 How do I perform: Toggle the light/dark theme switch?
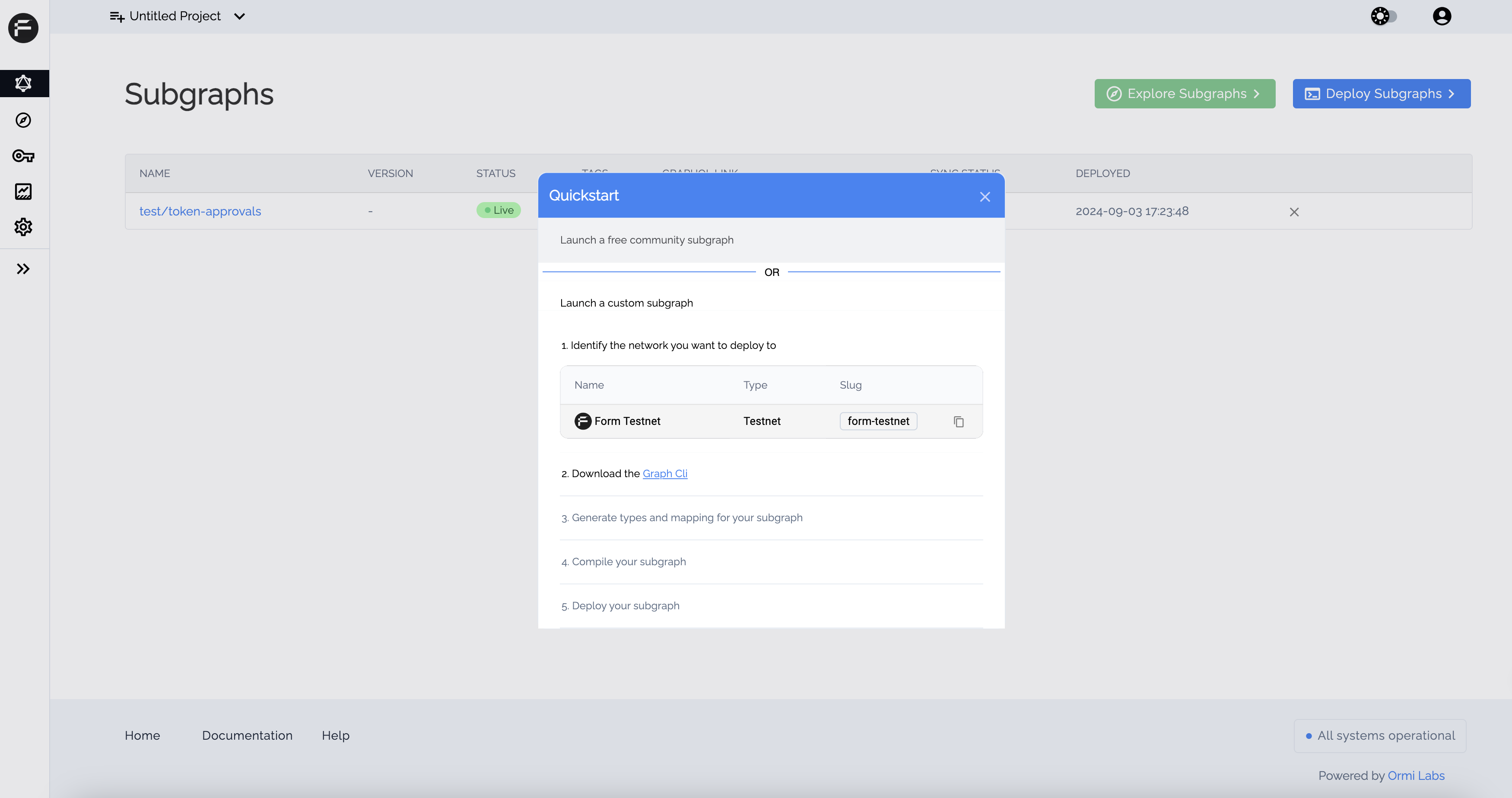[1384, 16]
